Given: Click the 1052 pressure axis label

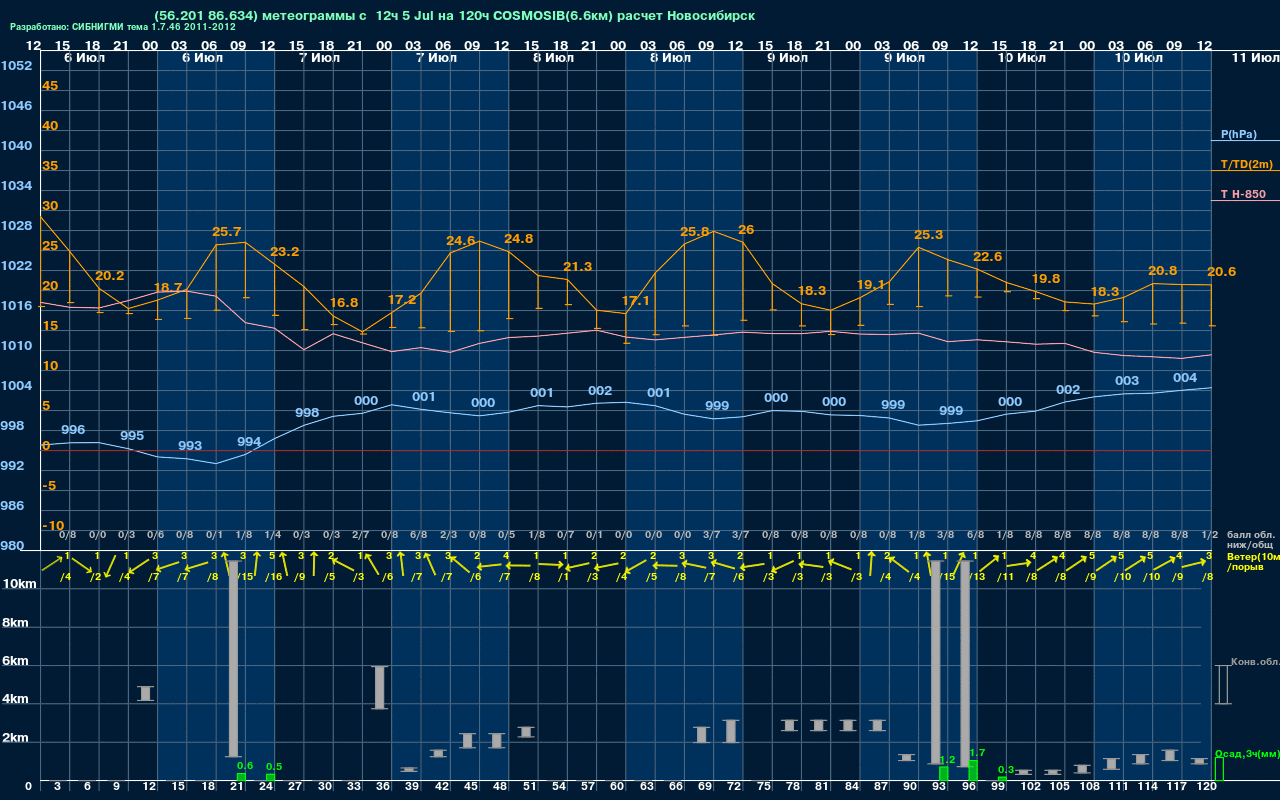Looking at the screenshot, I should (x=16, y=66).
